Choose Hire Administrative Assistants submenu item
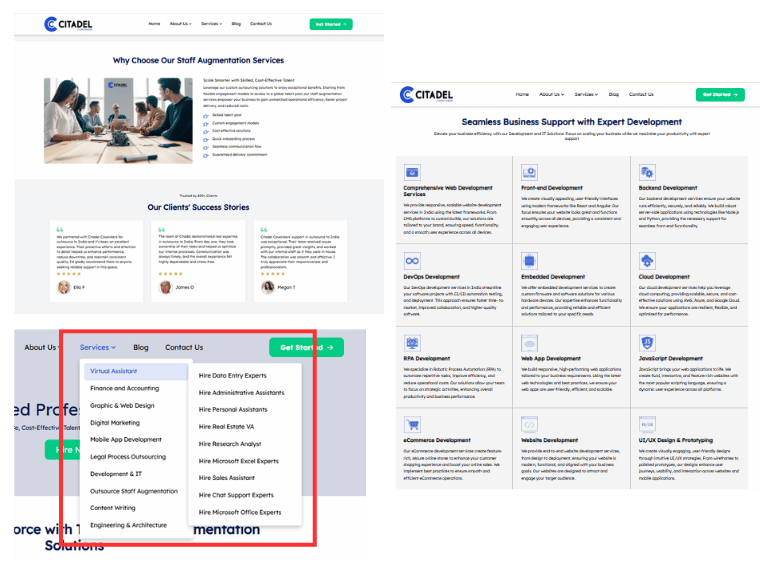 coord(241,393)
